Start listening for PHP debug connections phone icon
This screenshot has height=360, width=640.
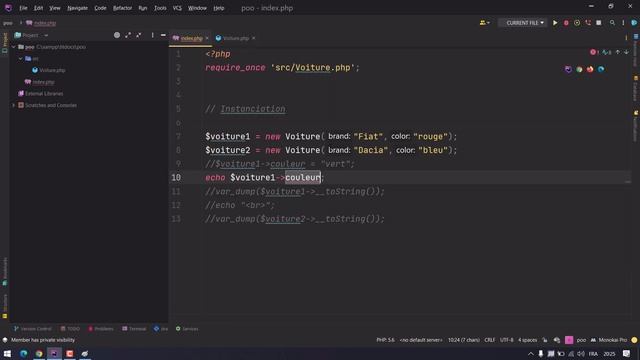(588, 23)
